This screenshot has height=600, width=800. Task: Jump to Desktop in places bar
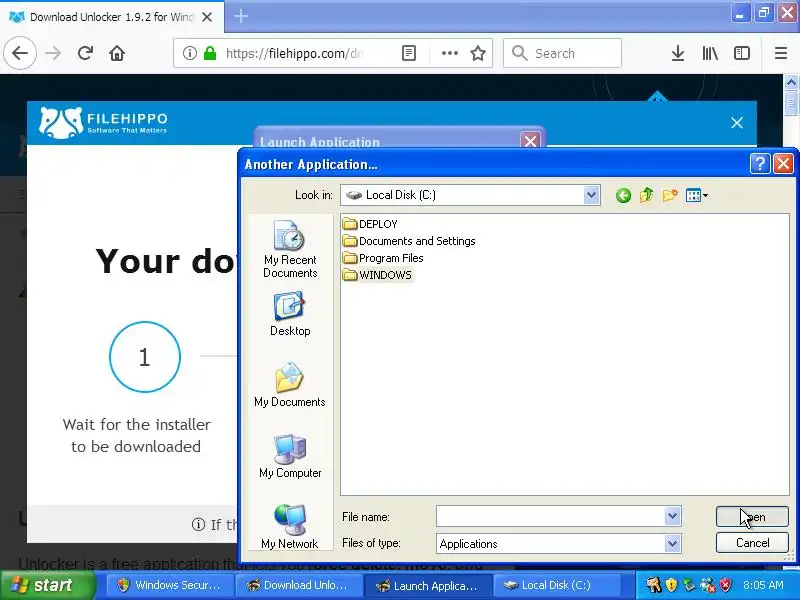pos(290,314)
